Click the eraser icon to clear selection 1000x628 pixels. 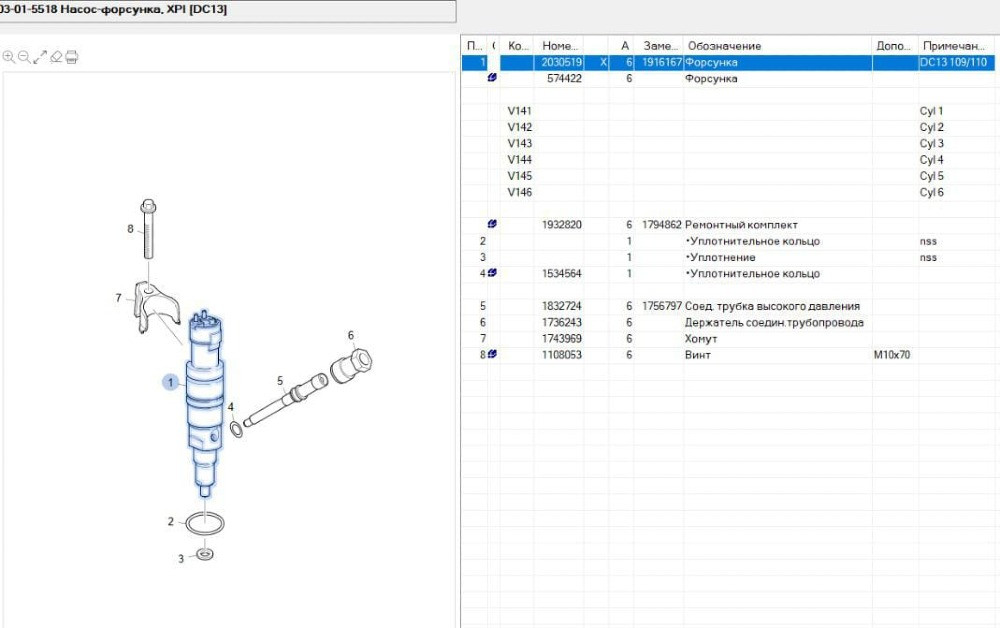pyautogui.click(x=56, y=57)
